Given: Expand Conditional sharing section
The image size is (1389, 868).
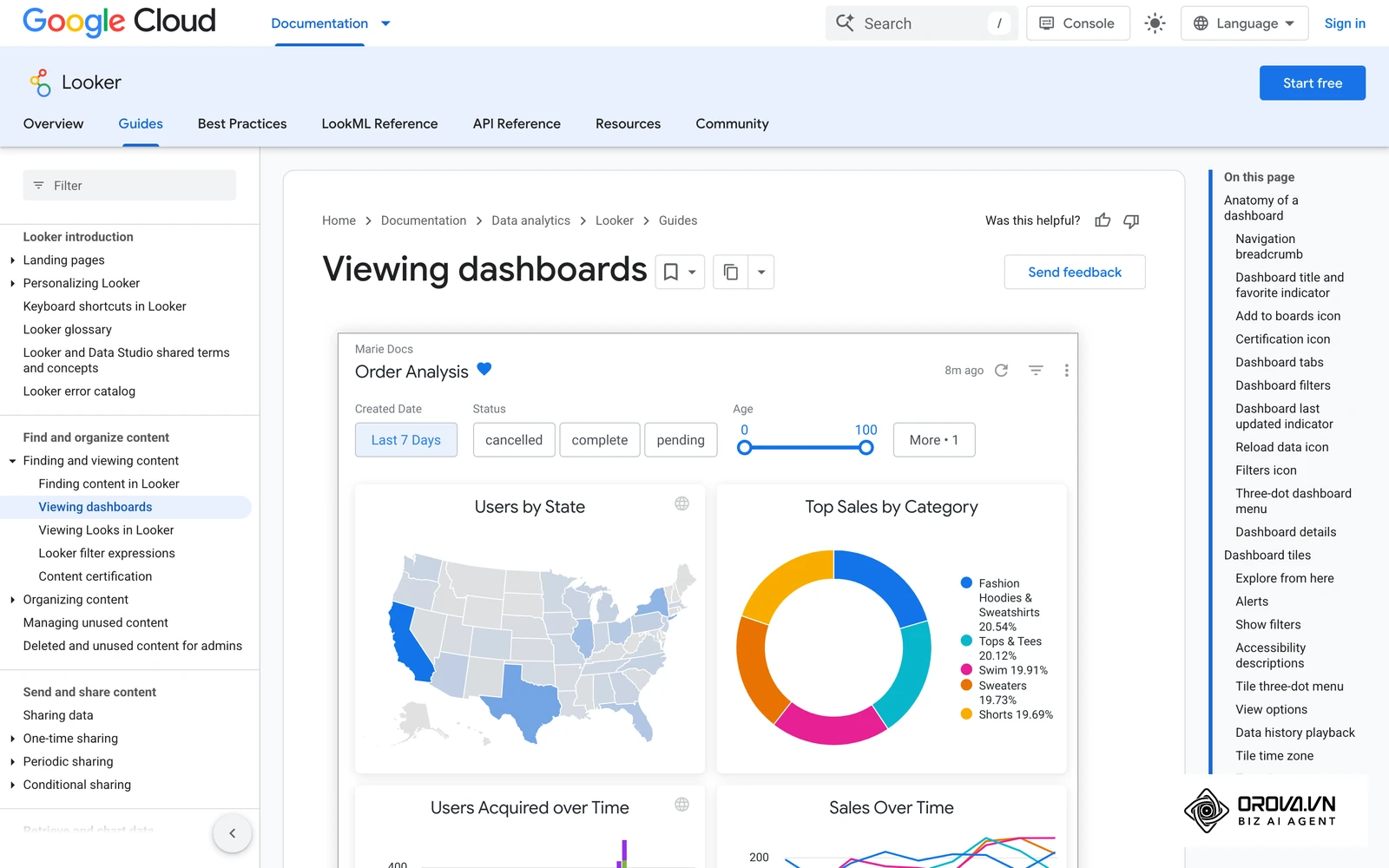Looking at the screenshot, I should tap(12, 785).
